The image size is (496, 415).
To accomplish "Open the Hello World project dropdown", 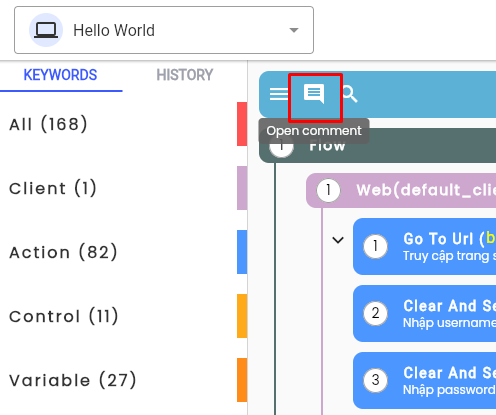I will click(164, 30).
